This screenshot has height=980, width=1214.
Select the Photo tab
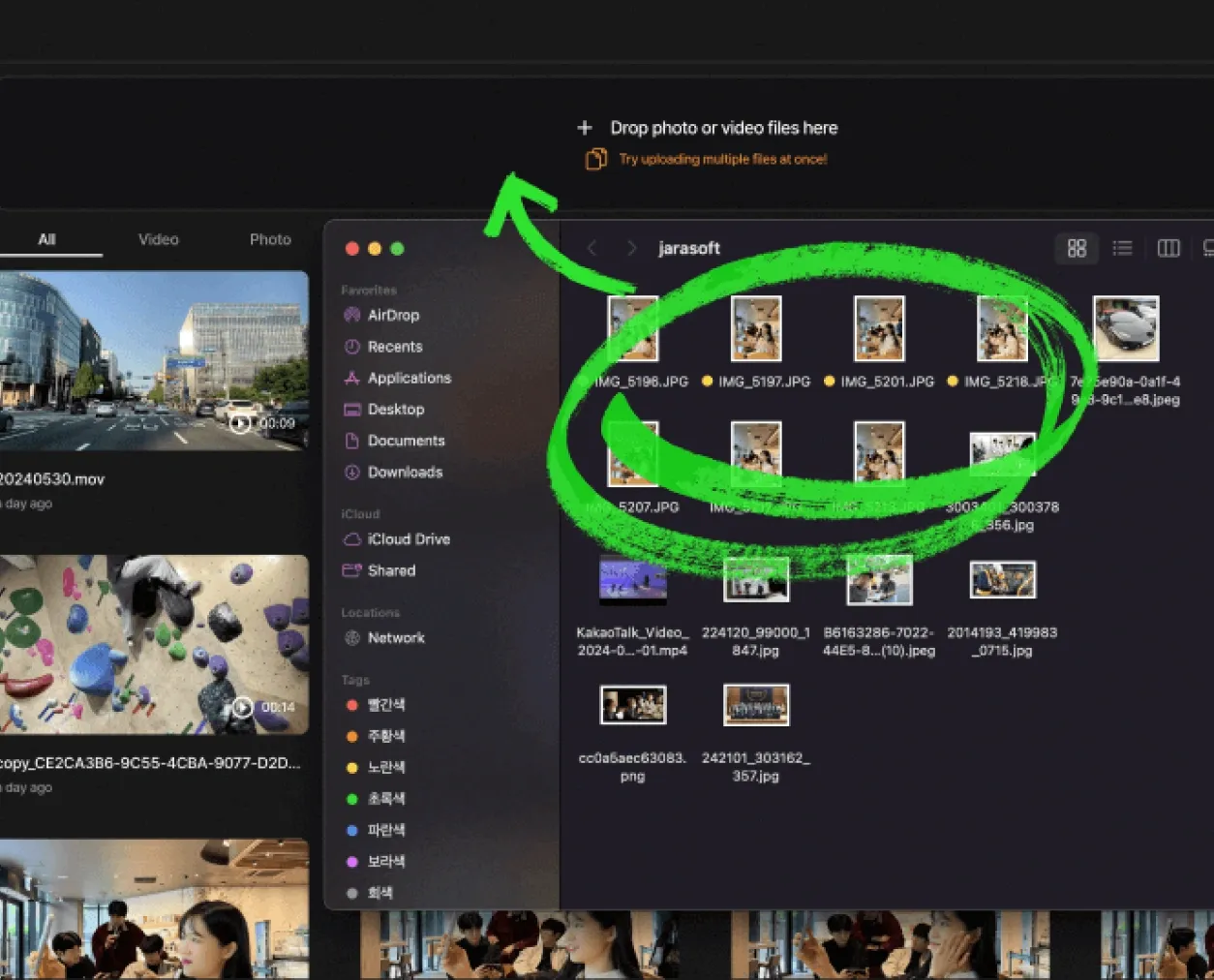click(270, 239)
